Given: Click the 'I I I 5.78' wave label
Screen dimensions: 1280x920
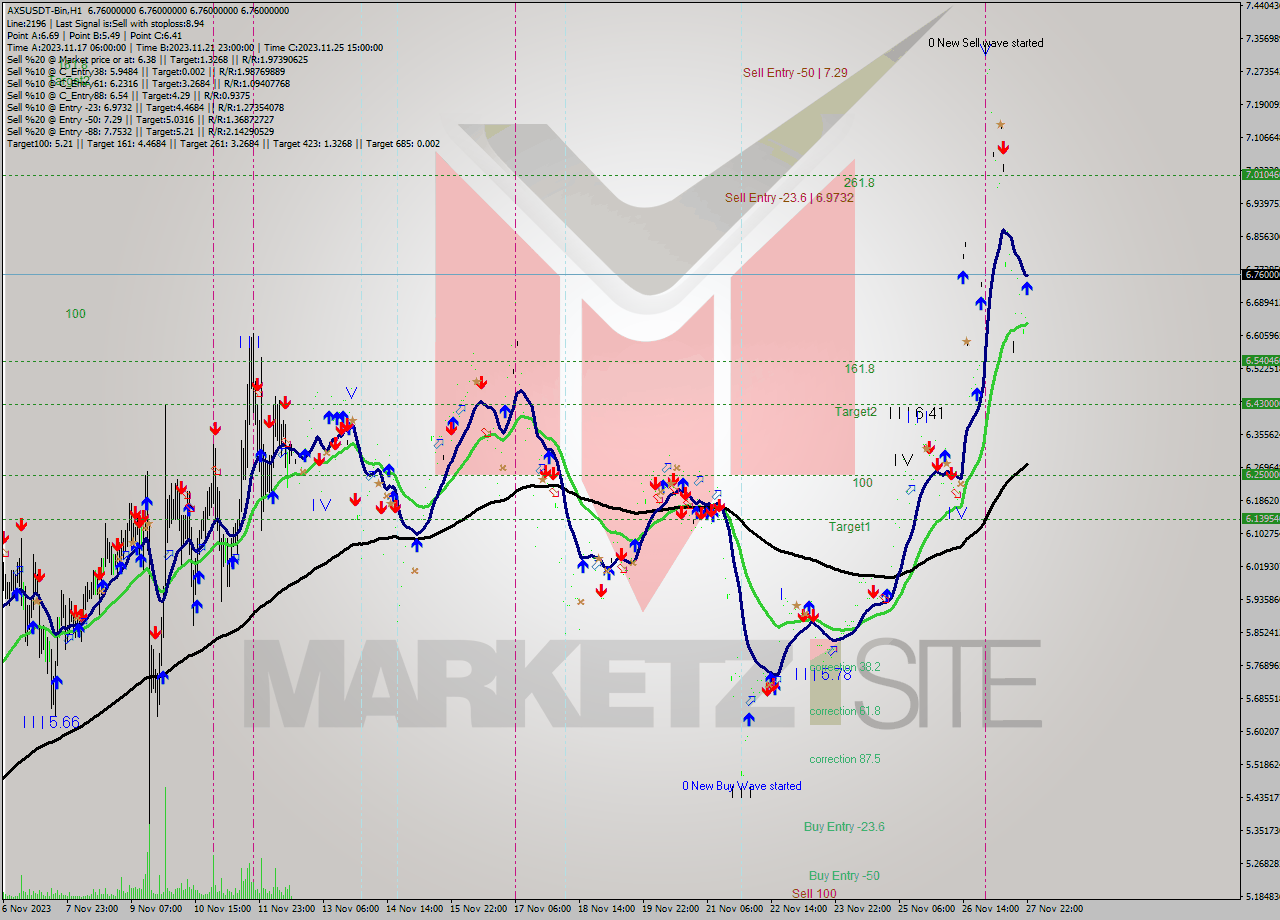Looking at the screenshot, I should (823, 675).
